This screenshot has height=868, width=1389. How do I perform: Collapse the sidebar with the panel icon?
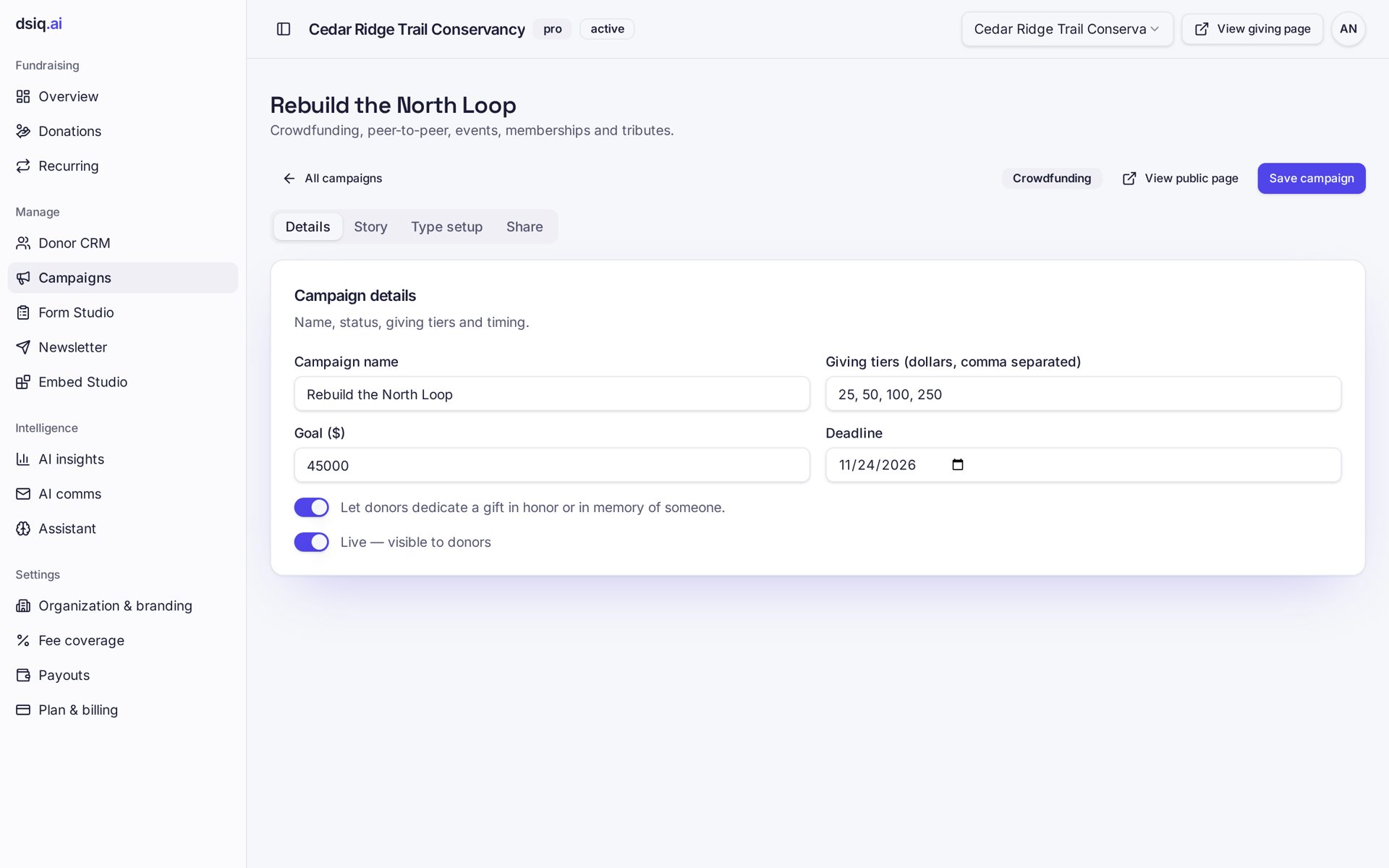point(284,29)
